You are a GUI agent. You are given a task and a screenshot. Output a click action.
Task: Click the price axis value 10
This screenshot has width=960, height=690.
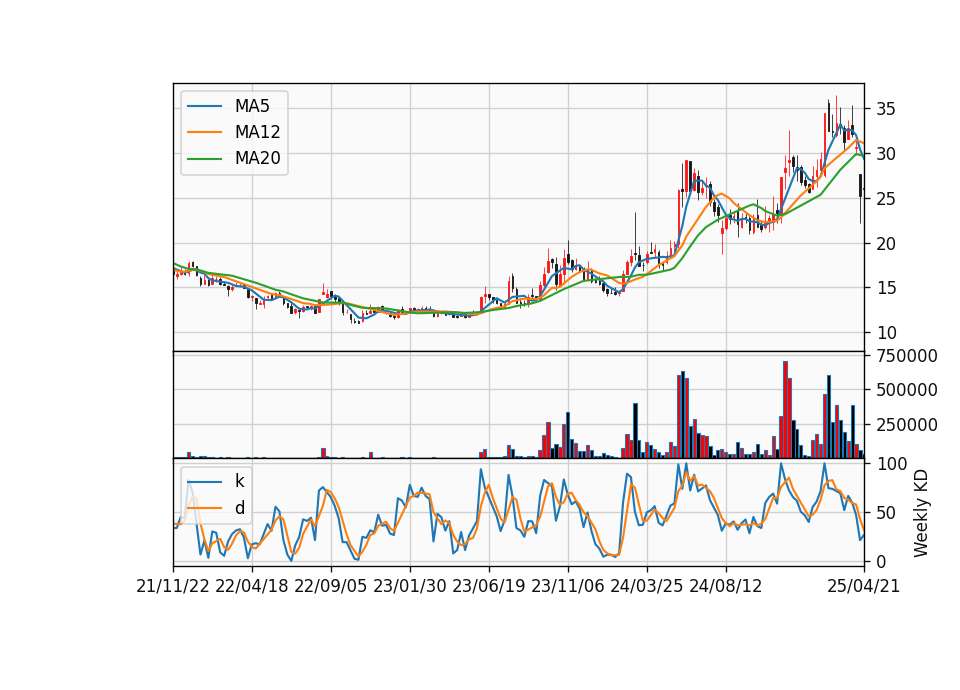click(x=886, y=333)
